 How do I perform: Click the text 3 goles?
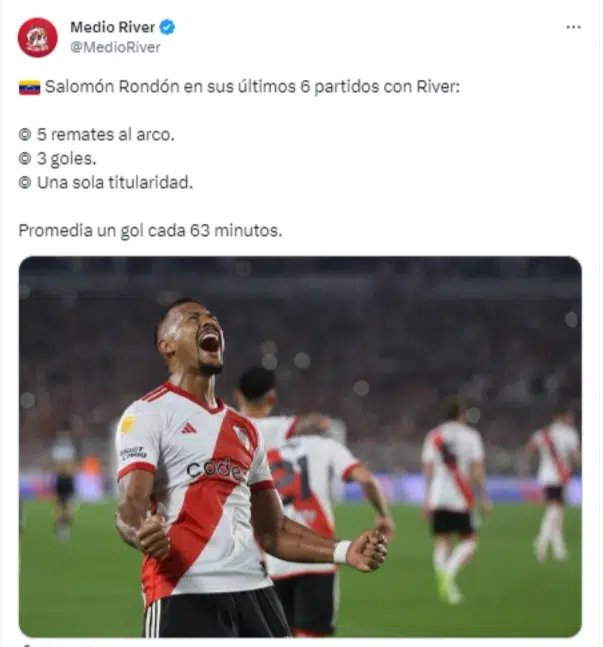(66, 159)
